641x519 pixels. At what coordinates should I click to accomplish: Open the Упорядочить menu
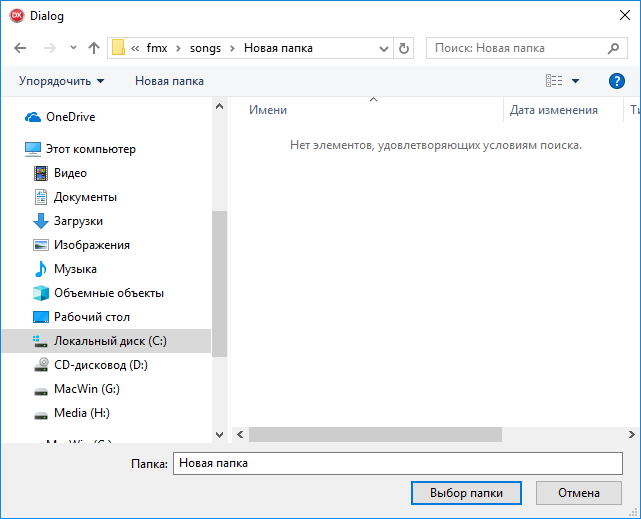[x=61, y=81]
